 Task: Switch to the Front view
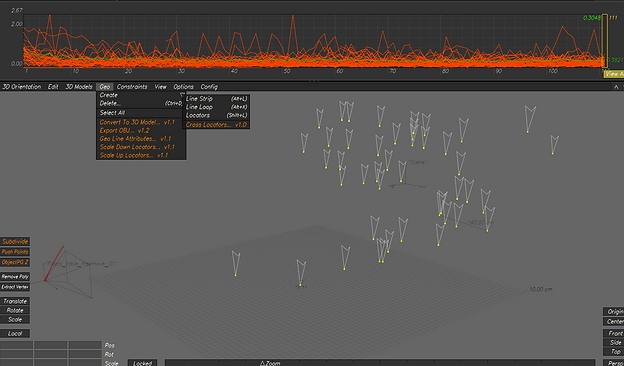pyautogui.click(x=614, y=333)
